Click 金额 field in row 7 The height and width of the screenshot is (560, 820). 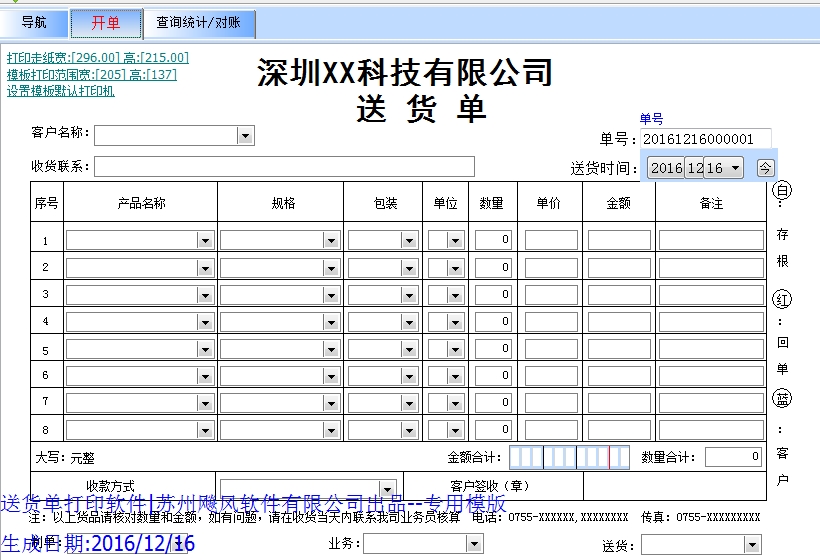point(619,403)
